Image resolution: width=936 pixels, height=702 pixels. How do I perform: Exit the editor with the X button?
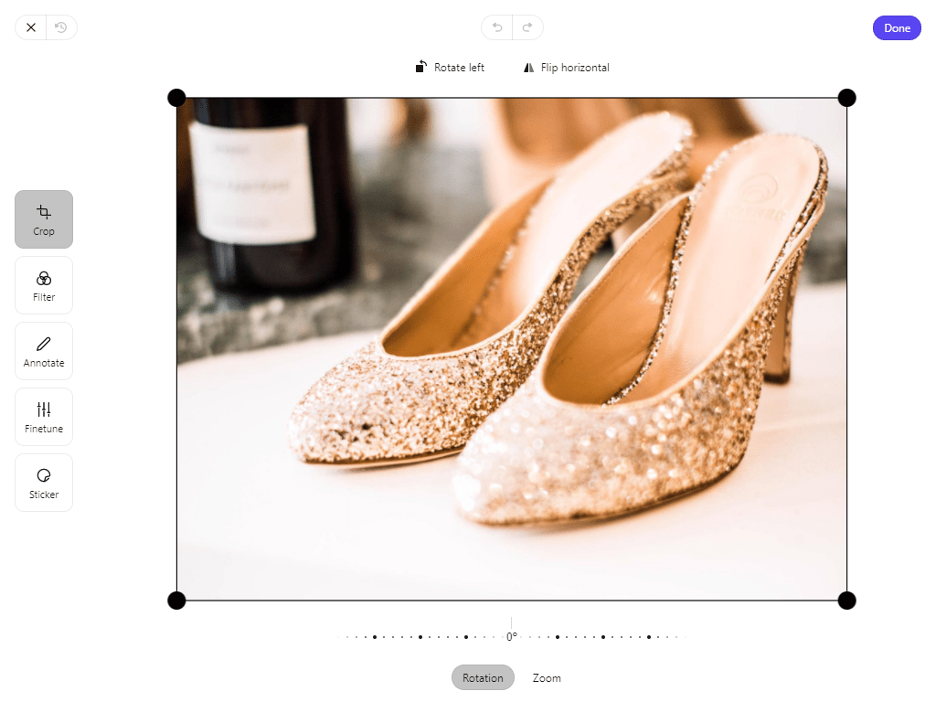(x=30, y=27)
